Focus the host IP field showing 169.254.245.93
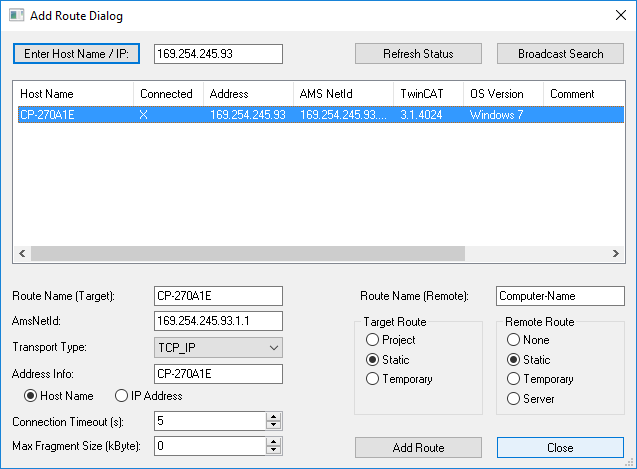The image size is (637, 469). coord(218,54)
